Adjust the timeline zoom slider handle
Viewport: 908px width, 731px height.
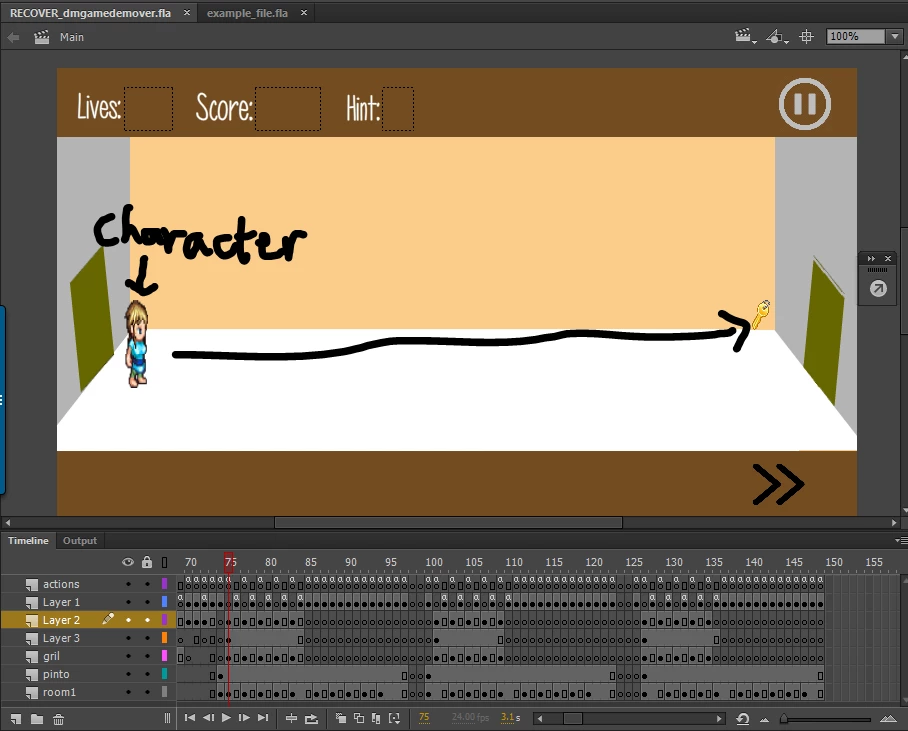[x=783, y=719]
